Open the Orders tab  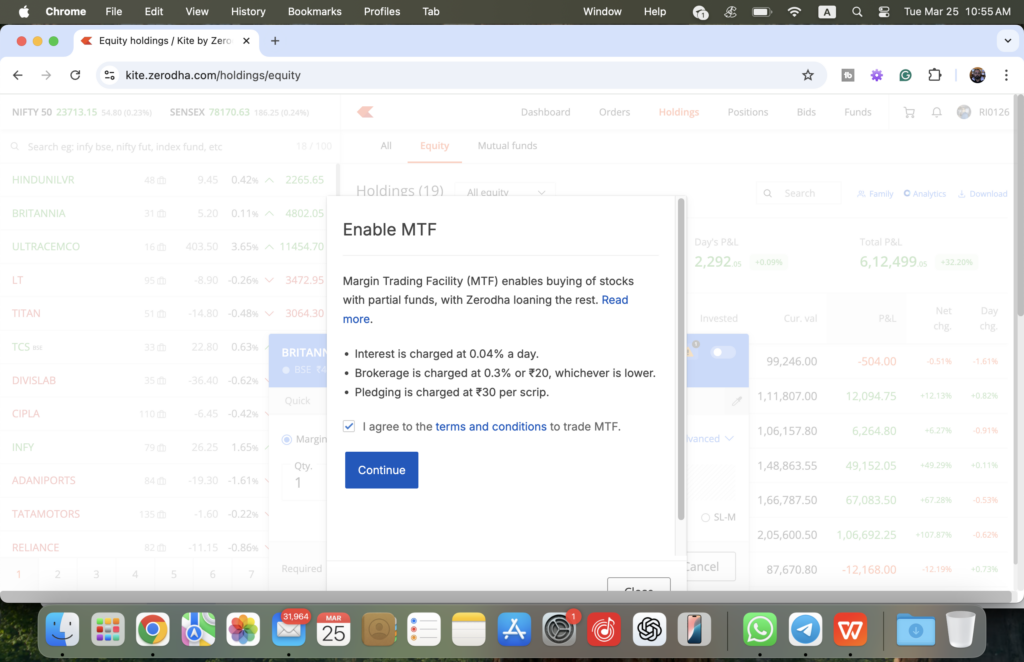tap(615, 112)
